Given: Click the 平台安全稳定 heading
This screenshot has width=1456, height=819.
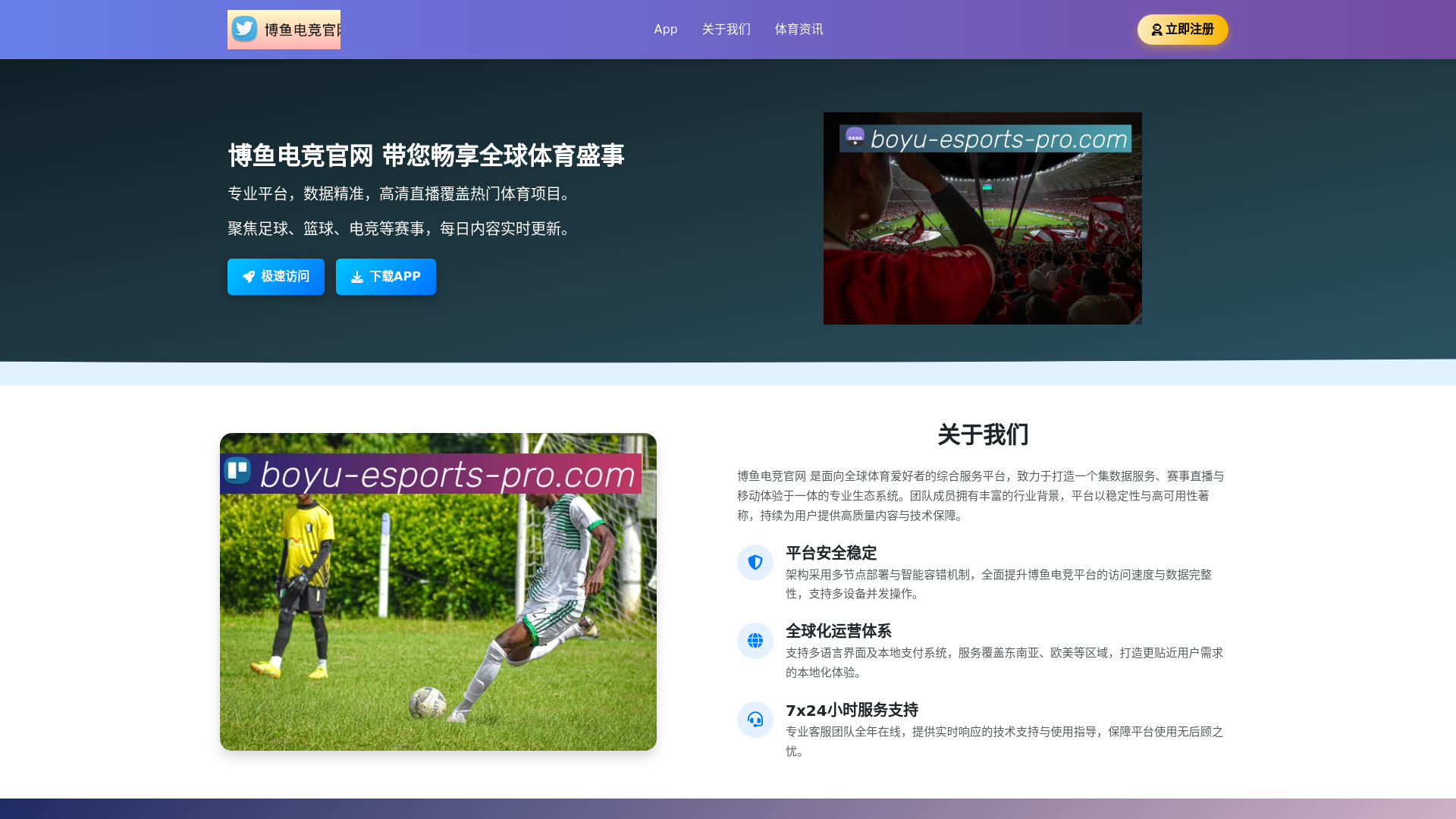Looking at the screenshot, I should pos(831,553).
